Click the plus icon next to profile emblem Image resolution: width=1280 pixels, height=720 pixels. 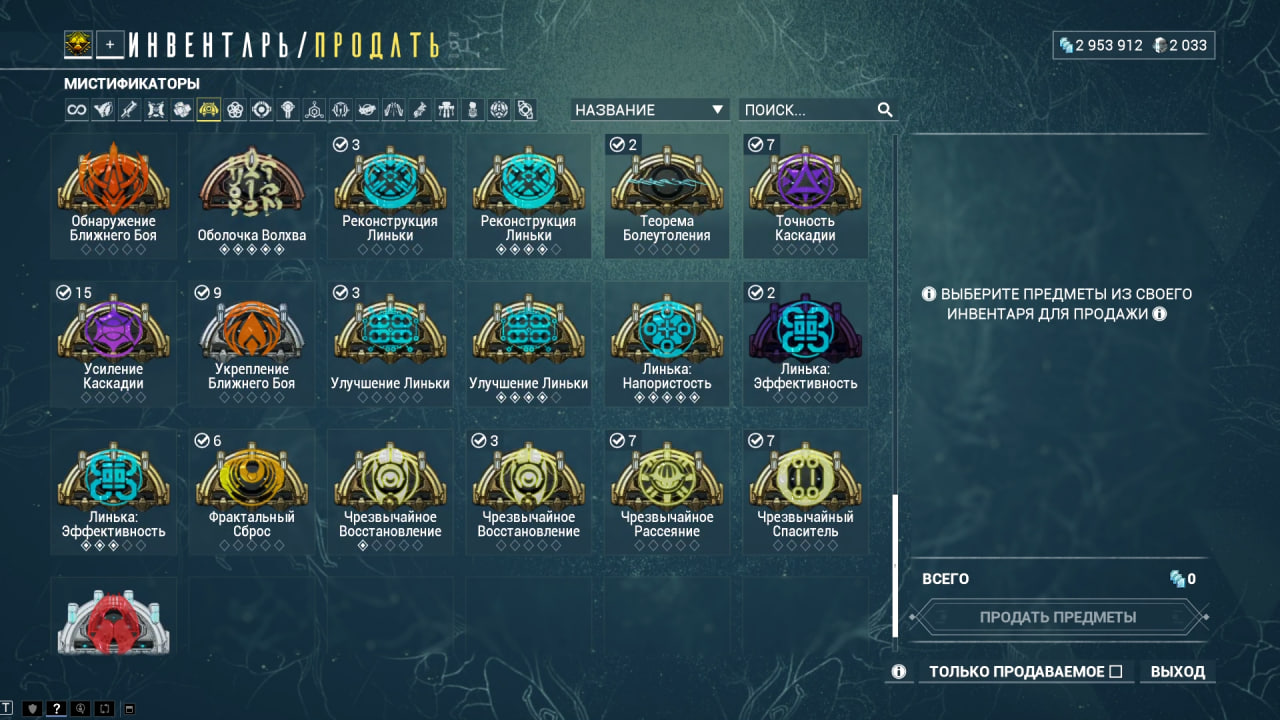[110, 44]
